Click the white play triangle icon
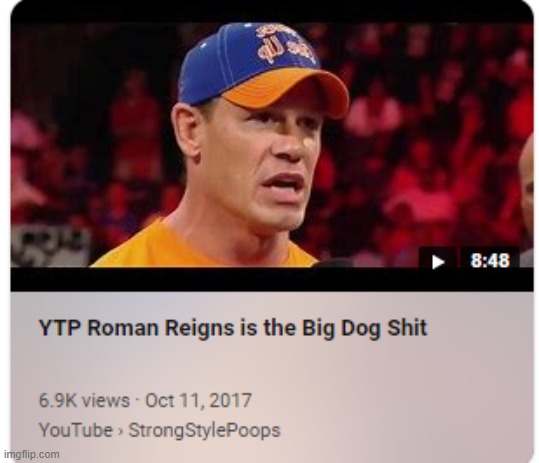 [438, 262]
